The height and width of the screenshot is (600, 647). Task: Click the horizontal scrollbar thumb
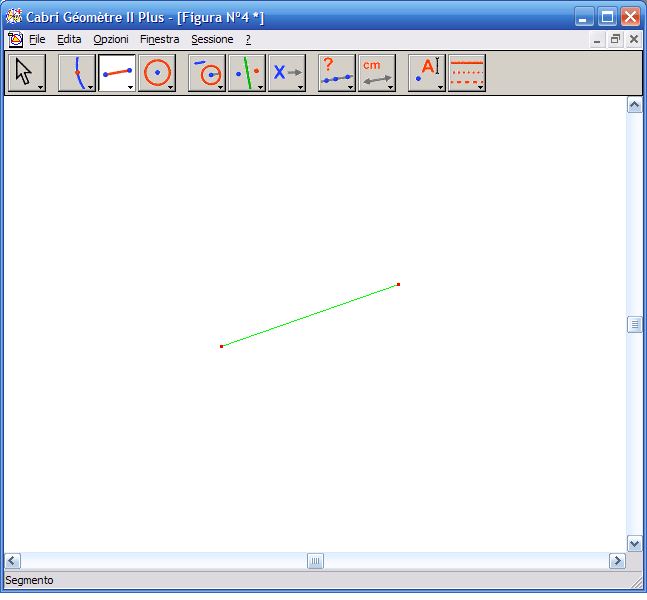pyautogui.click(x=315, y=561)
